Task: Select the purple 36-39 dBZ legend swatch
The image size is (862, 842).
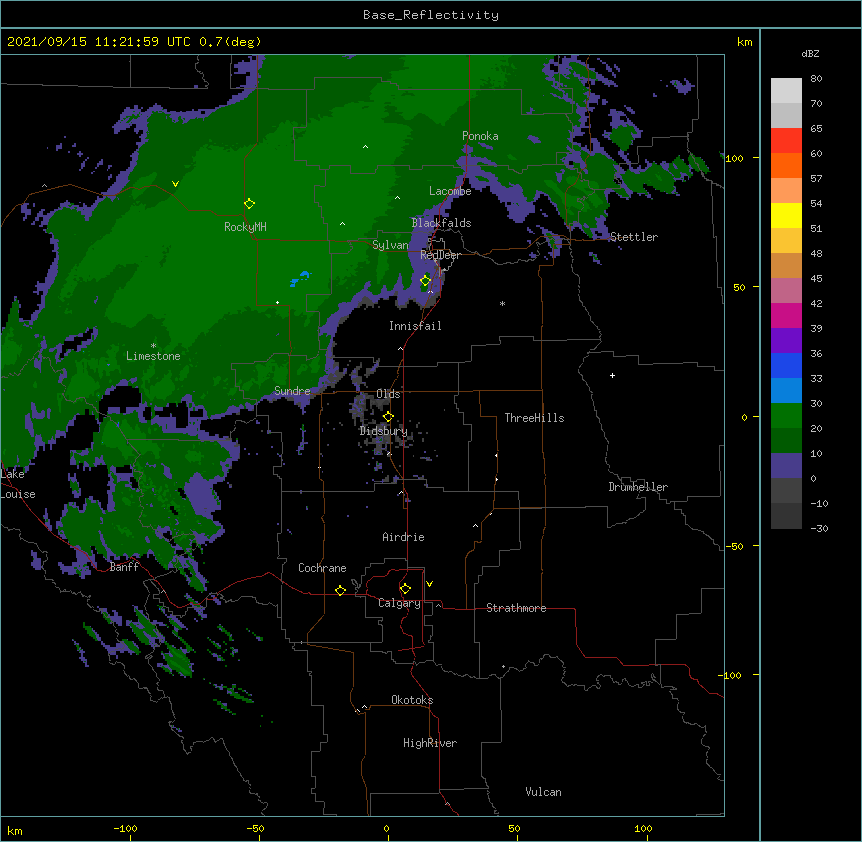Action: [786, 341]
